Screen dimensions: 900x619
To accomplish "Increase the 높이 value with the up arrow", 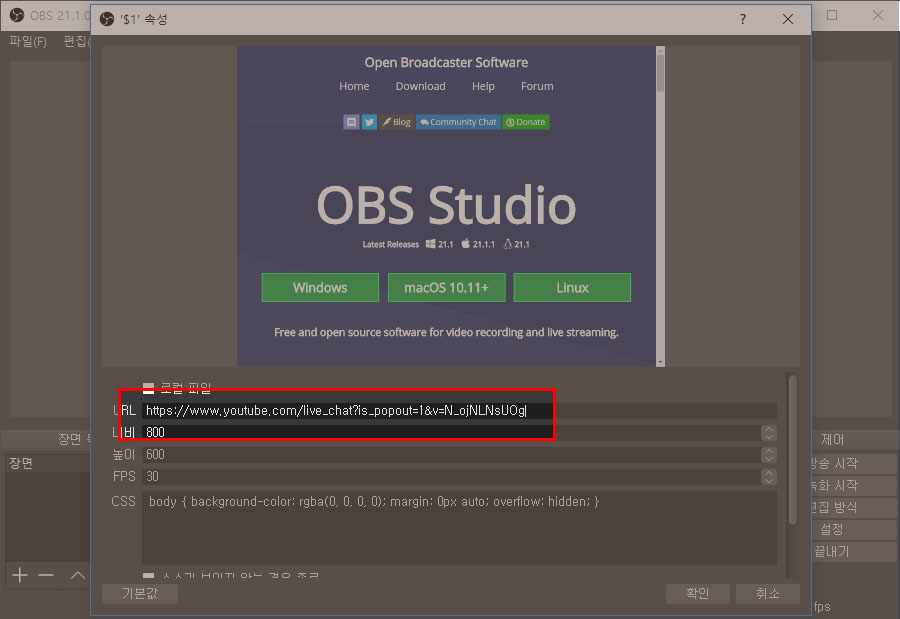I will 769,451.
